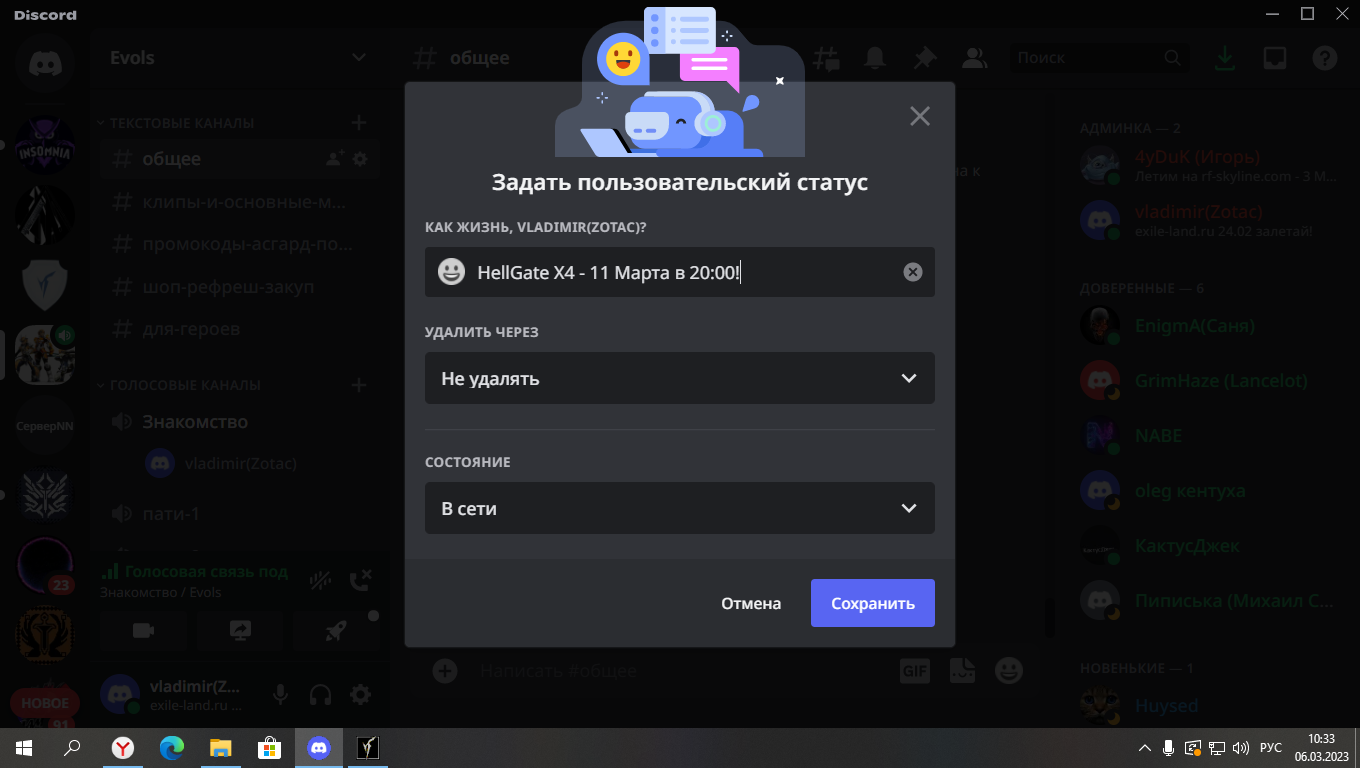Open File Explorer from taskbar
The height and width of the screenshot is (768, 1360).
[220, 747]
